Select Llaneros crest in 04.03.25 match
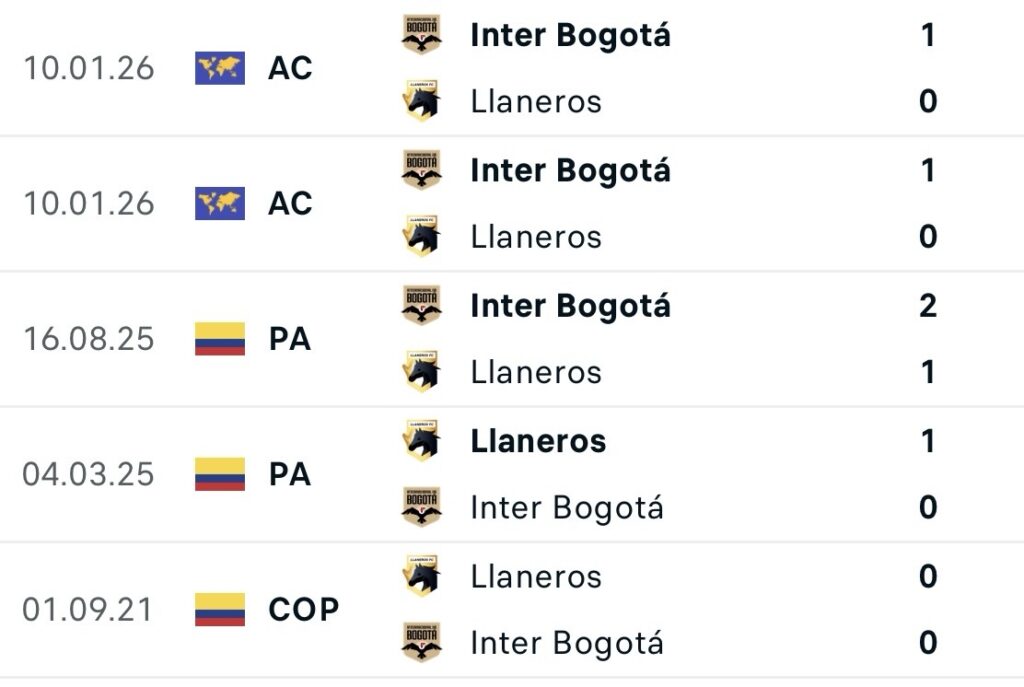This screenshot has width=1024, height=687. click(x=421, y=440)
